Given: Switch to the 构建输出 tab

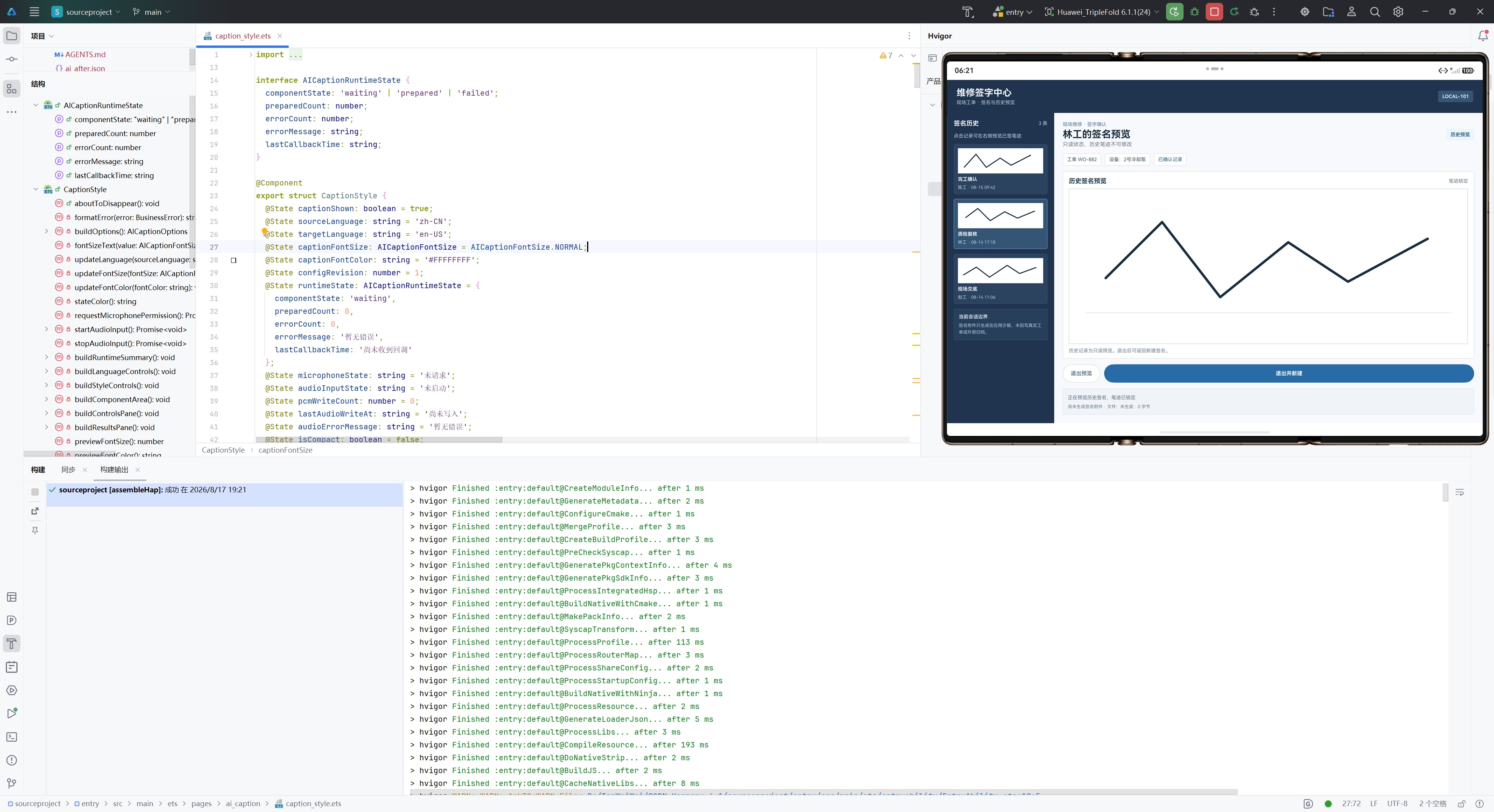Looking at the screenshot, I should click(x=114, y=469).
